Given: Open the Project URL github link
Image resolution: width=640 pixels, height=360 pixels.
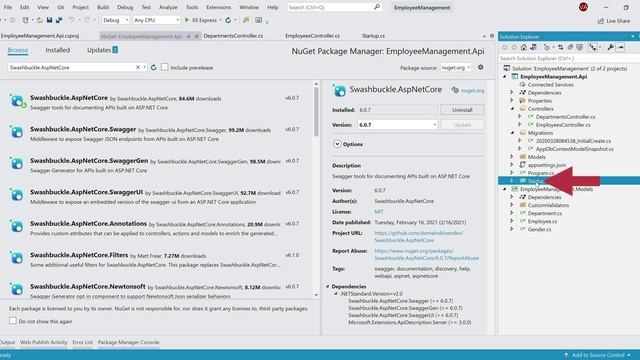Looking at the screenshot, I should click(419, 237).
